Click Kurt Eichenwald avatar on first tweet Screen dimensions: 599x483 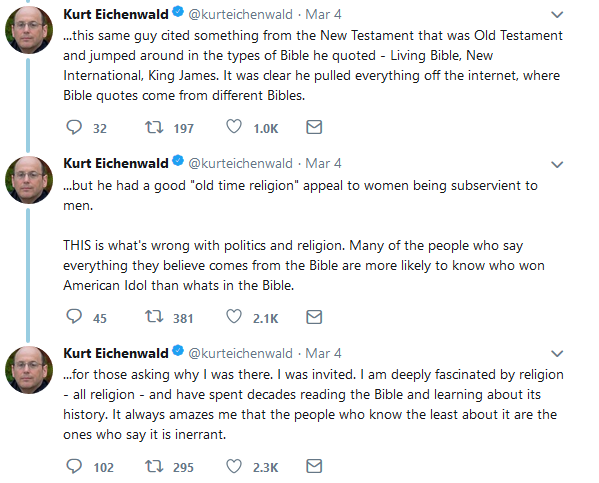29,30
